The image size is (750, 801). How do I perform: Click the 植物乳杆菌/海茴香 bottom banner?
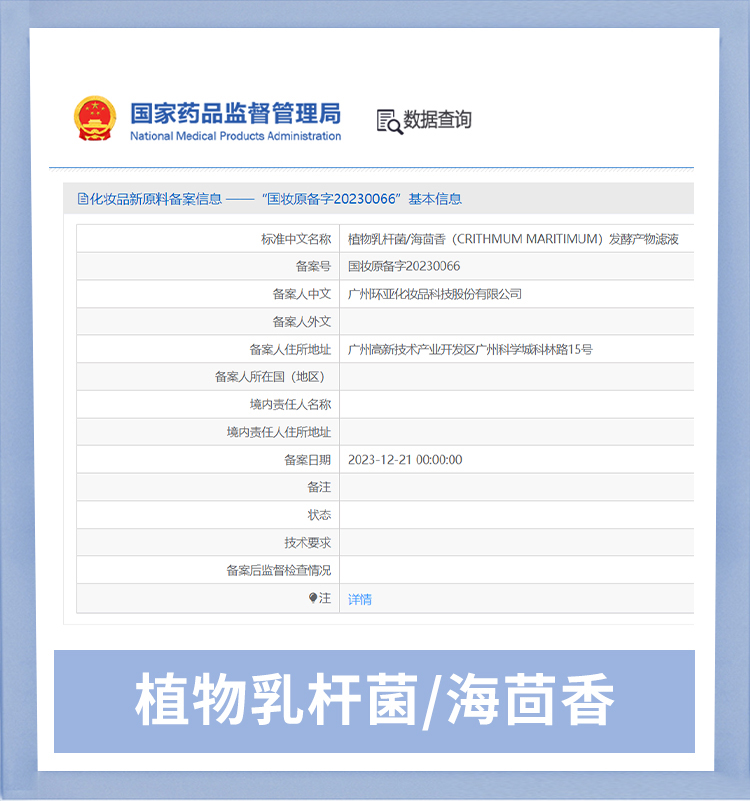(x=374, y=700)
